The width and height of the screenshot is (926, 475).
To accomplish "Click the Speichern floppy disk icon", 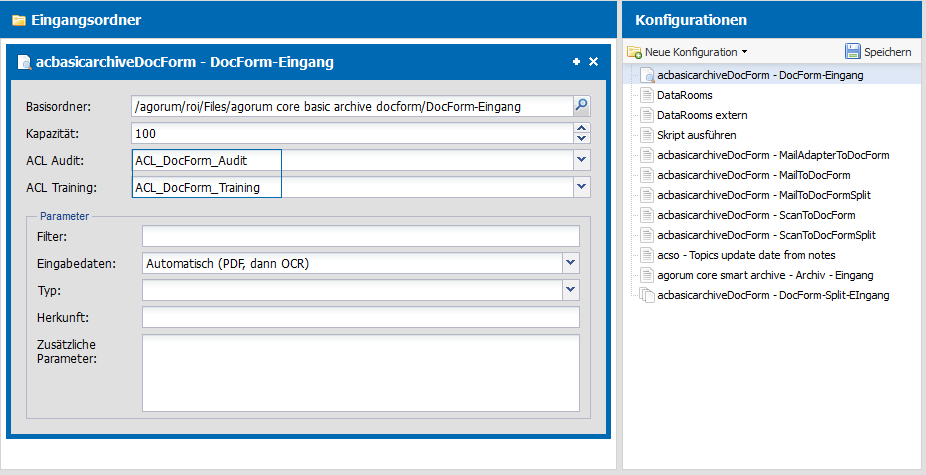I will click(853, 51).
